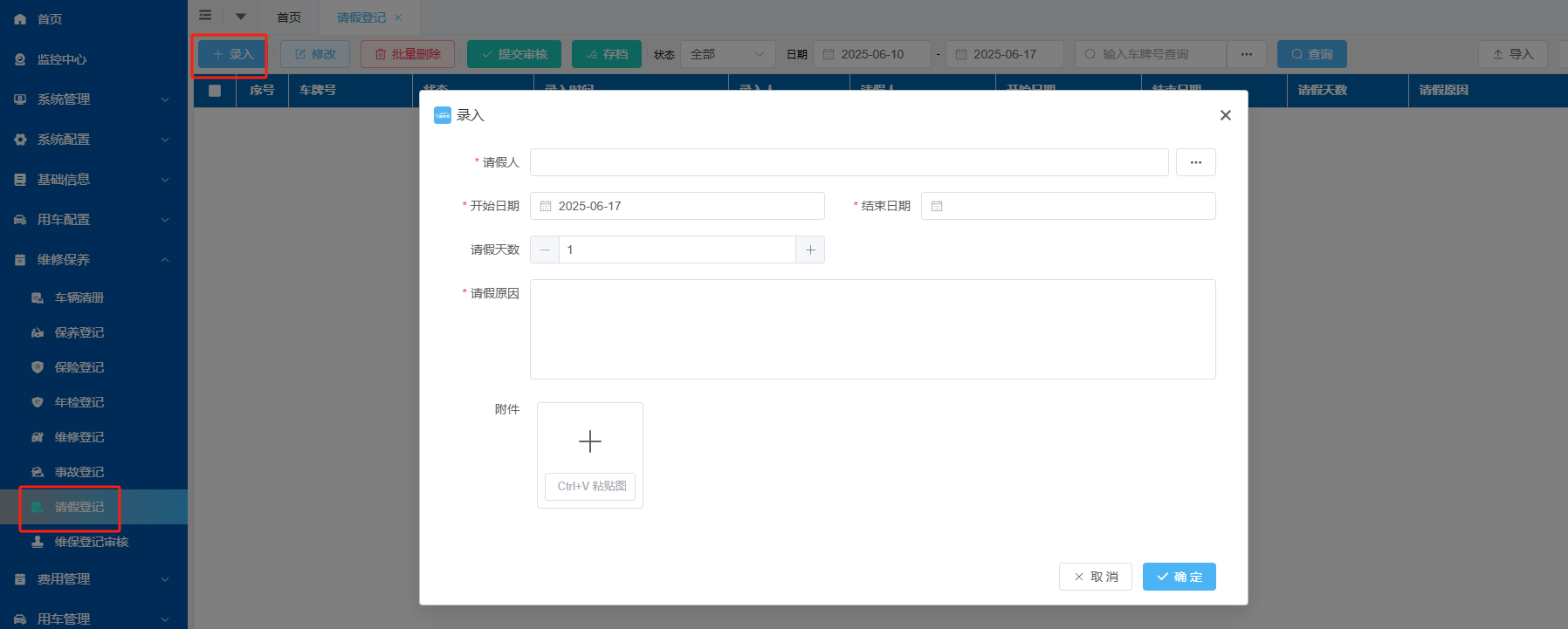Close the 请假登记 tab using its x

click(x=398, y=17)
